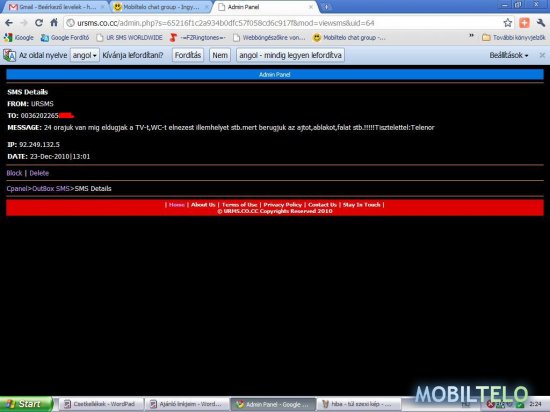Screen dimensions: 550x412
Task: Decline translation with Nem button
Action: coord(220,55)
